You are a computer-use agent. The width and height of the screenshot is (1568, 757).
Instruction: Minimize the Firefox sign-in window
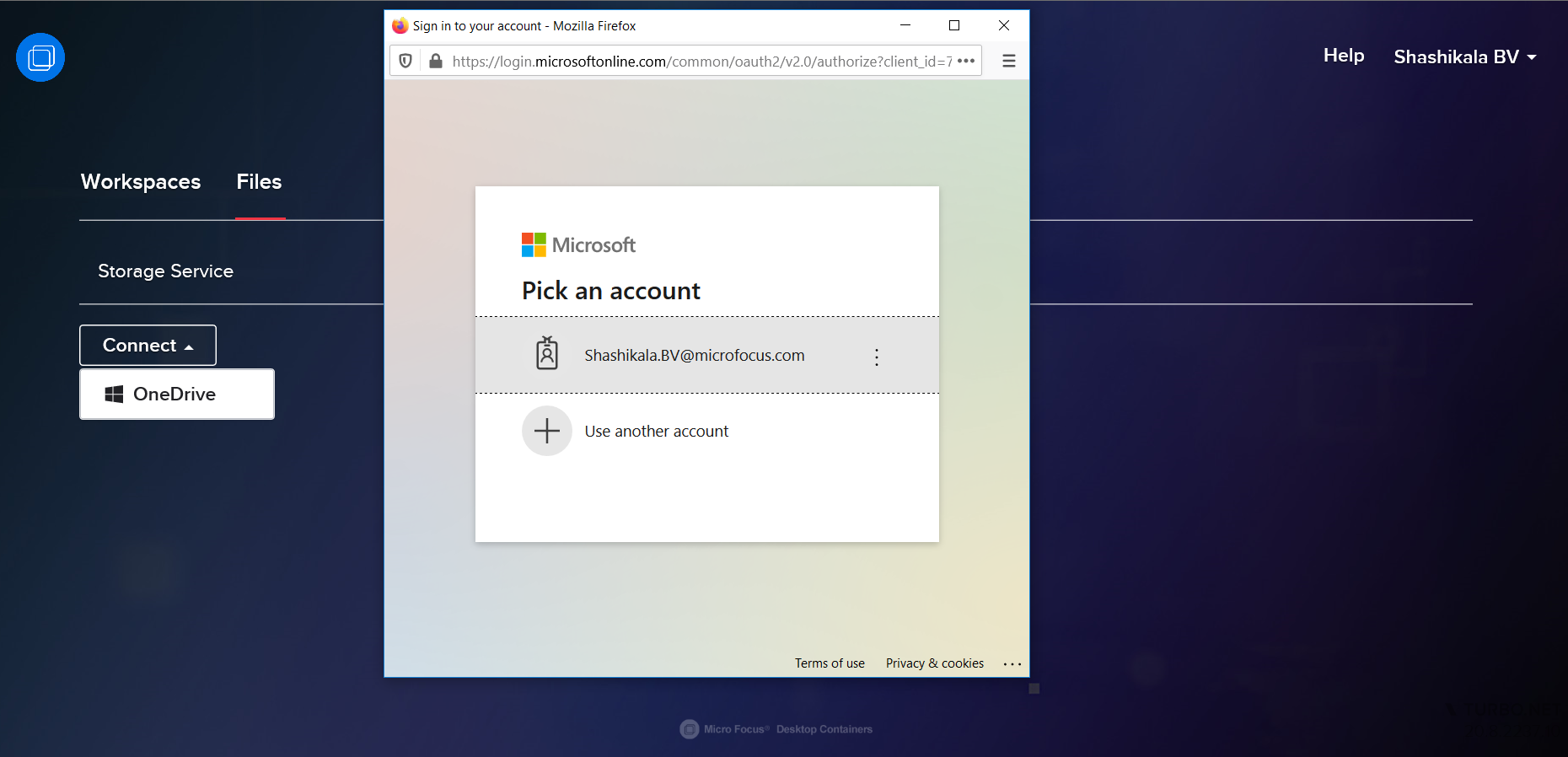click(x=905, y=25)
